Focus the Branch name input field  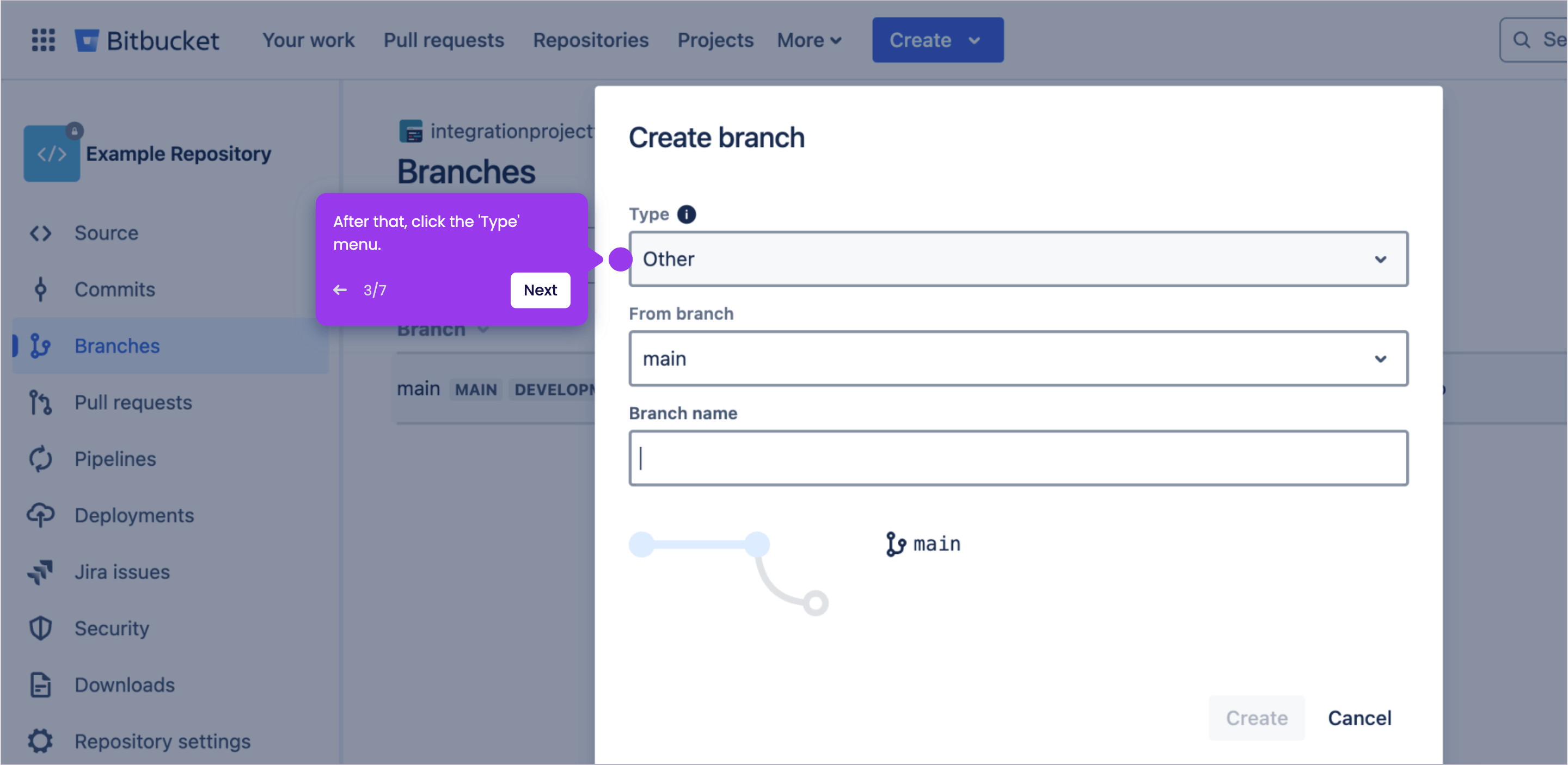pyautogui.click(x=1018, y=458)
